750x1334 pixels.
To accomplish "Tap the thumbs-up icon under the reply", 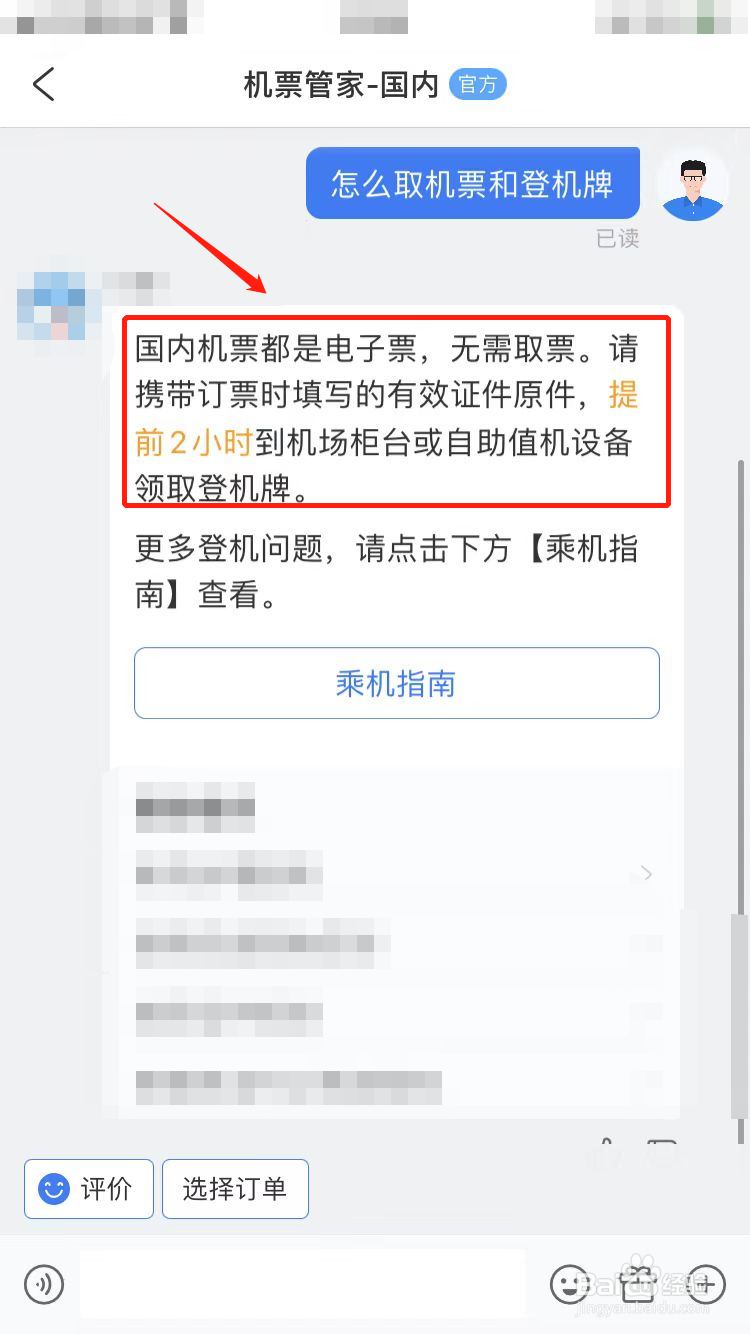I will click(x=606, y=1154).
